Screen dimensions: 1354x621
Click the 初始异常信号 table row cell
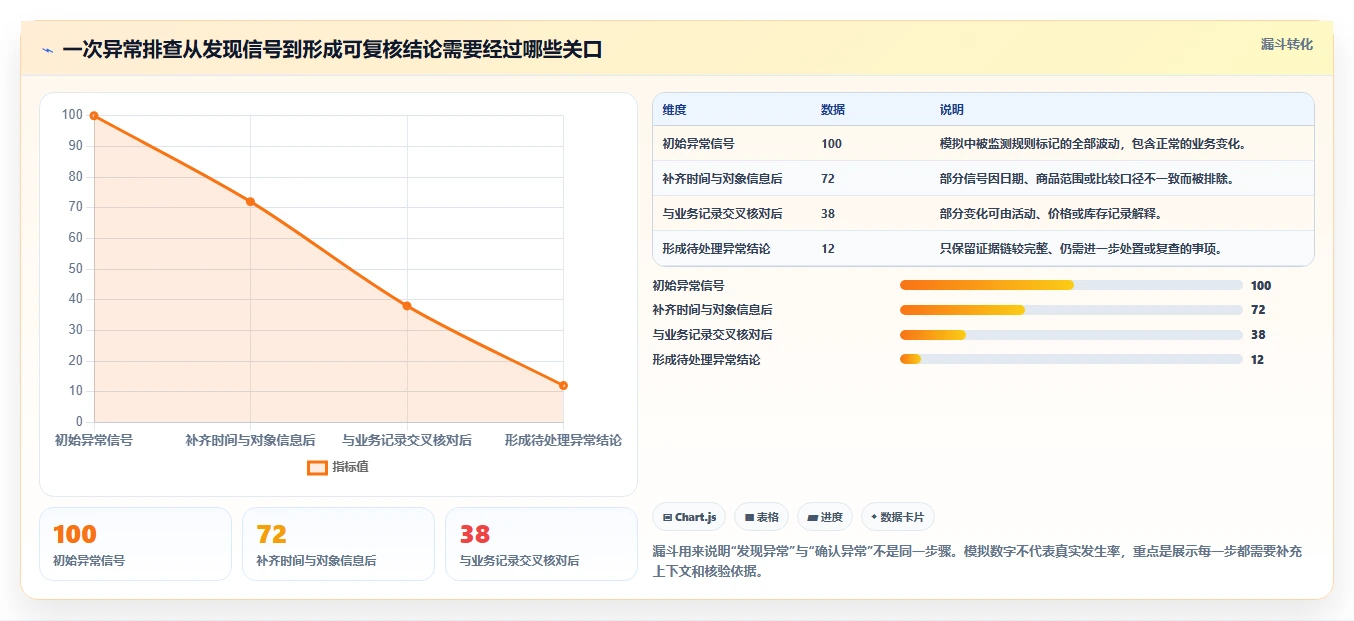pyautogui.click(x=698, y=144)
